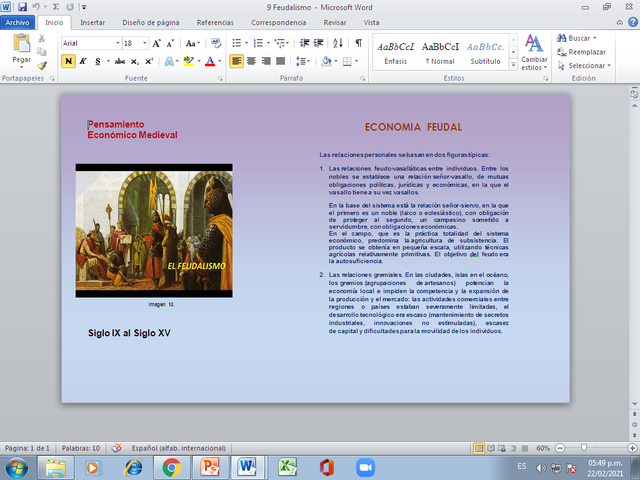This screenshot has height=480, width=640.
Task: Open Google Chrome from the taskbar
Action: click(x=171, y=468)
